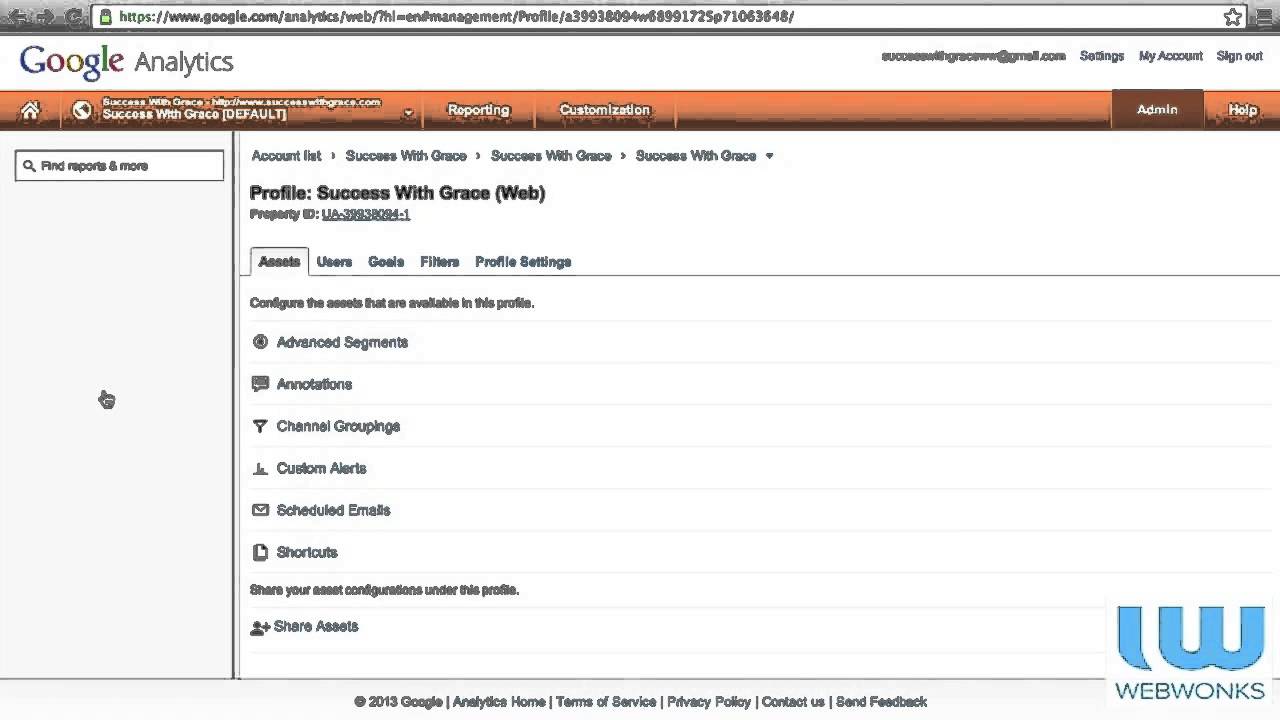Click the Property ID UA-39938094-1 link
This screenshot has height=720, width=1280.
tap(366, 214)
